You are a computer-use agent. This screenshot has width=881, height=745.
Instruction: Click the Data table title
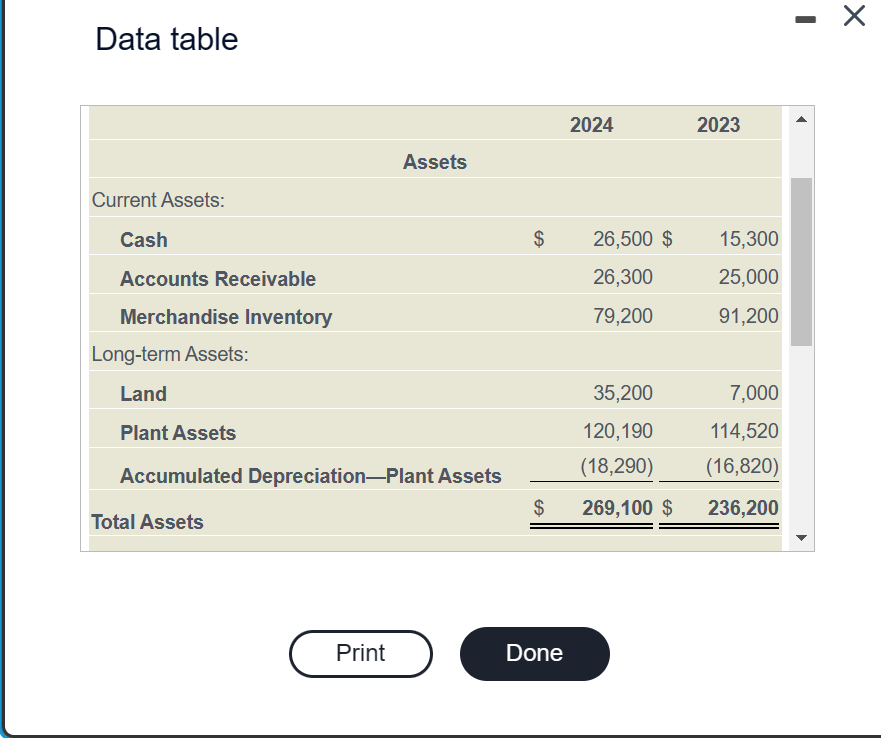[165, 38]
